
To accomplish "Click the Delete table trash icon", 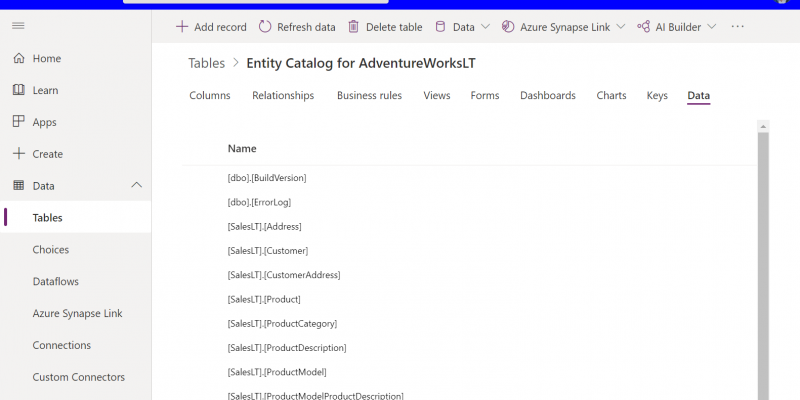I will [354, 27].
